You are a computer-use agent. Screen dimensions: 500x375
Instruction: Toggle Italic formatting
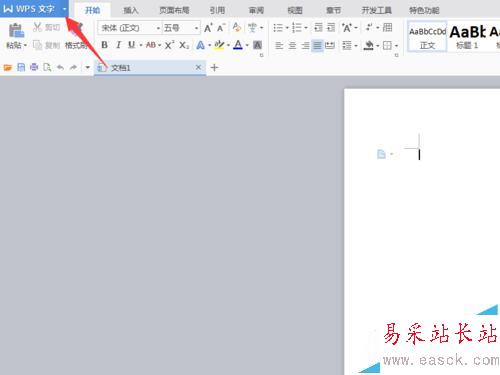coord(118,45)
